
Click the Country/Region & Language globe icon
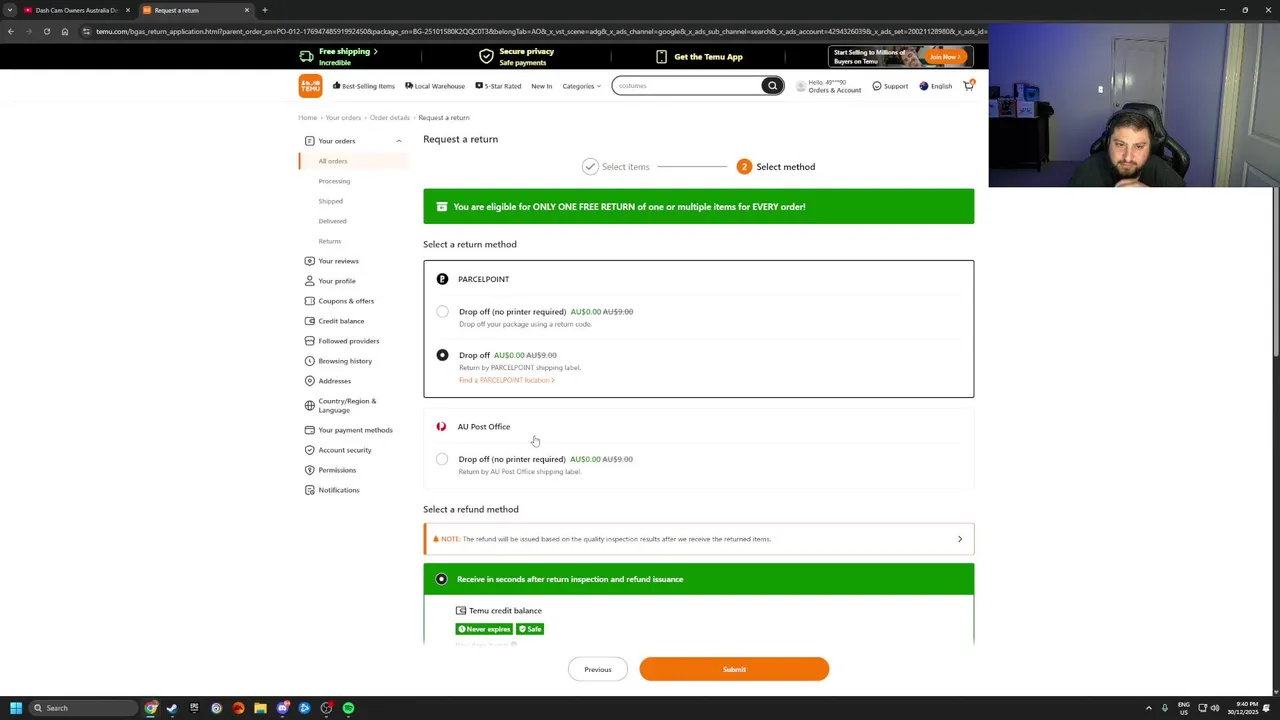(x=309, y=405)
